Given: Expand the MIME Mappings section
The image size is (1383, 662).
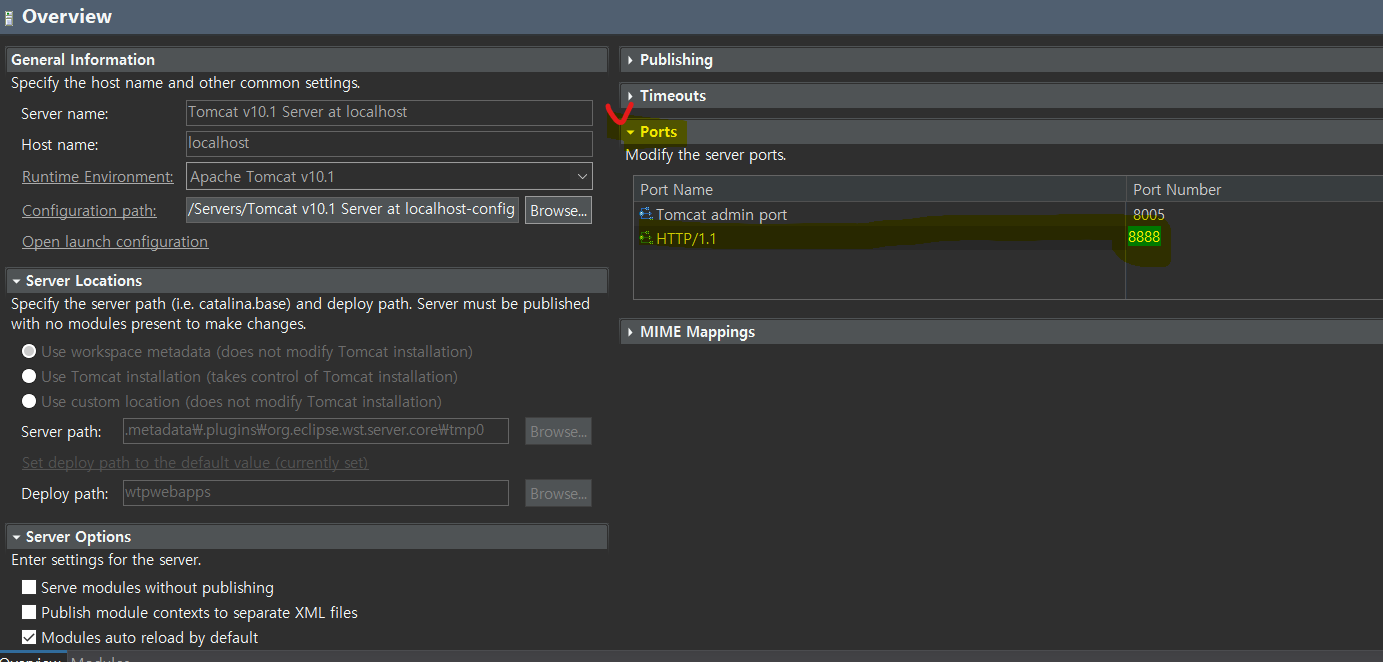Looking at the screenshot, I should (630, 332).
